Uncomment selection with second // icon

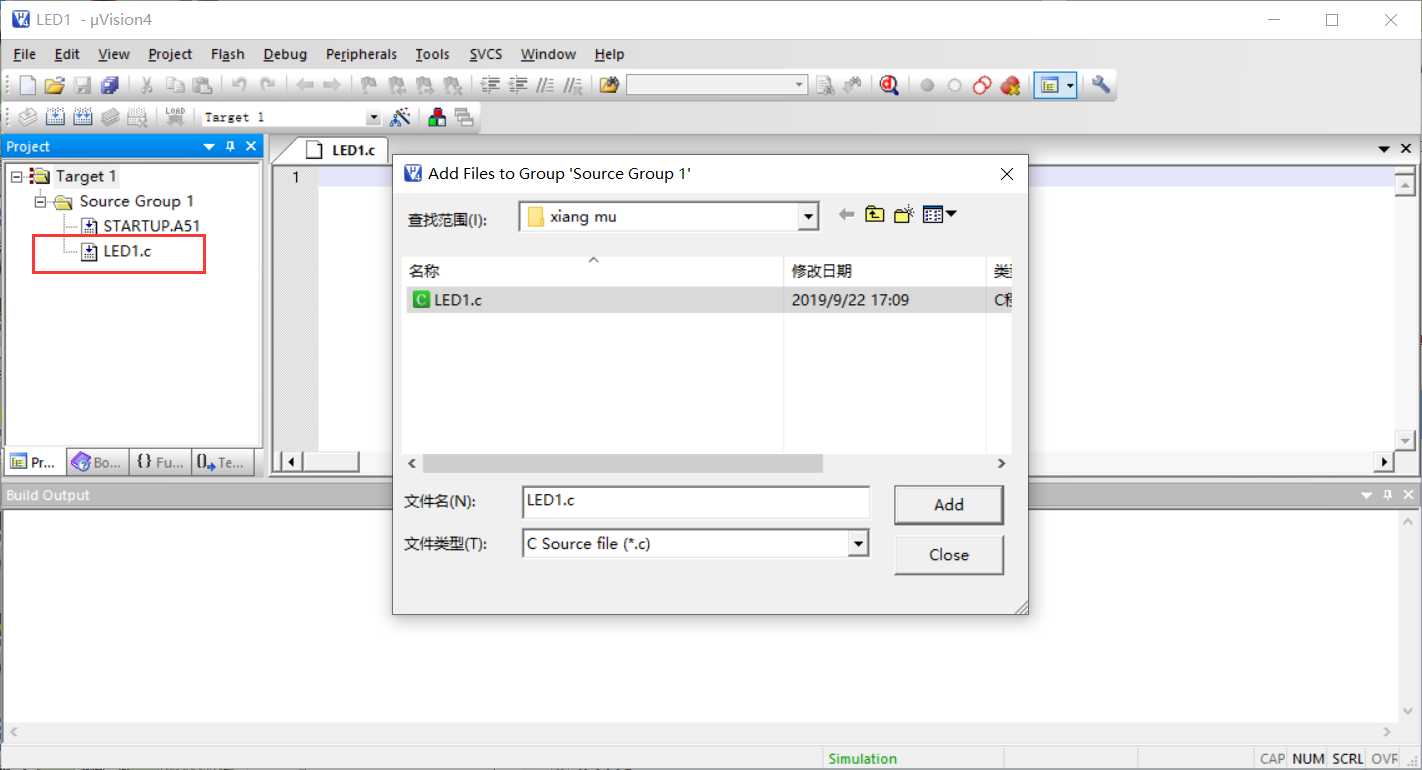[x=573, y=86]
